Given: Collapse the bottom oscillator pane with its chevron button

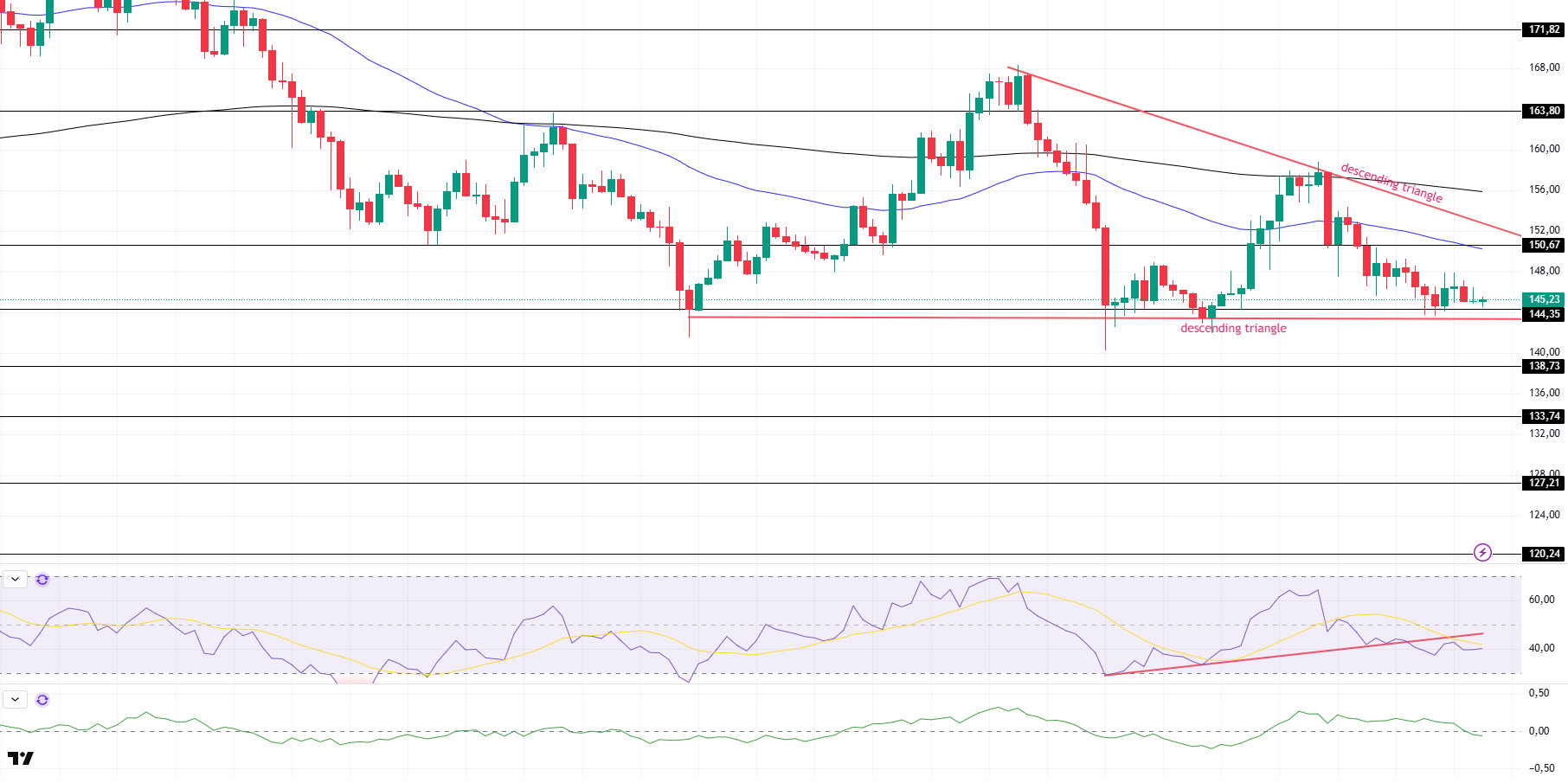Looking at the screenshot, I should click(16, 699).
